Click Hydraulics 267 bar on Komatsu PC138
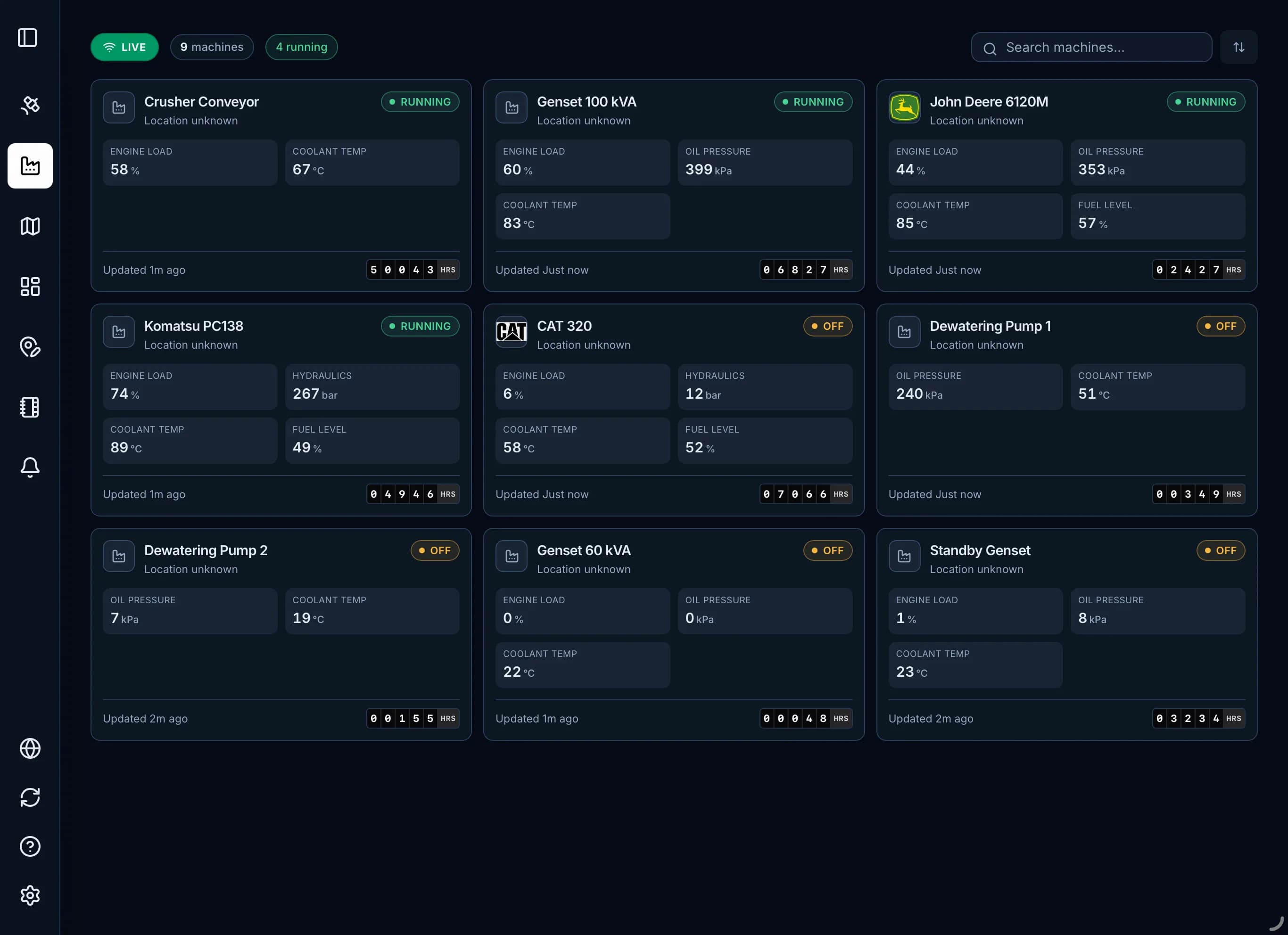The height and width of the screenshot is (935, 1288). coord(372,386)
